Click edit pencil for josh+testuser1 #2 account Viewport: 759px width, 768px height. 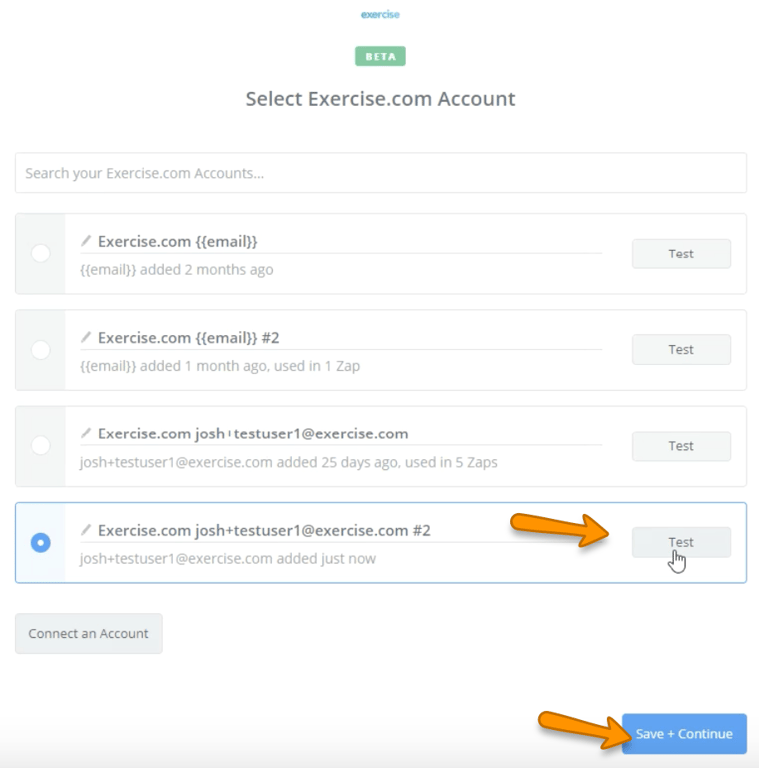click(x=87, y=529)
